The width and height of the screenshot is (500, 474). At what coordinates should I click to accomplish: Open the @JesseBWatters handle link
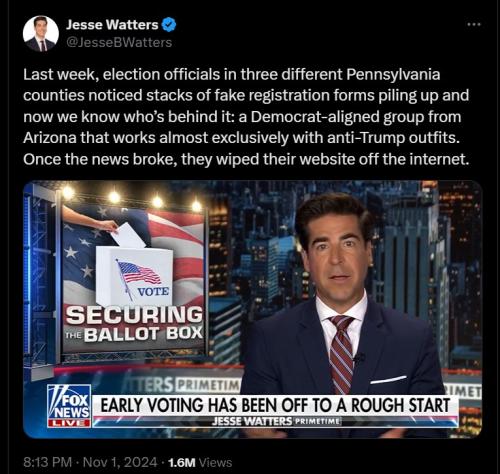(119, 42)
